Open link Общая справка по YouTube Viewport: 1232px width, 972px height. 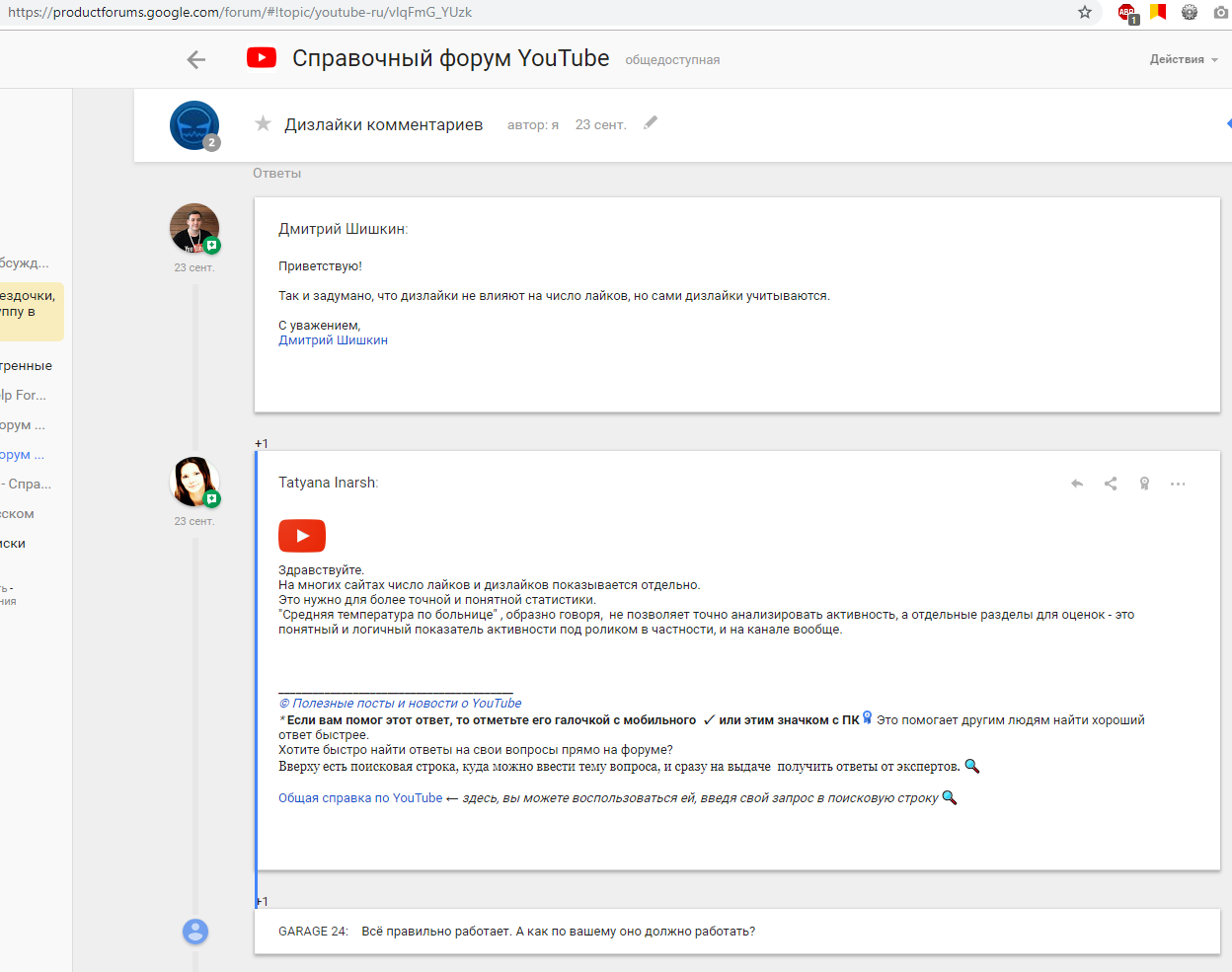coord(360,798)
